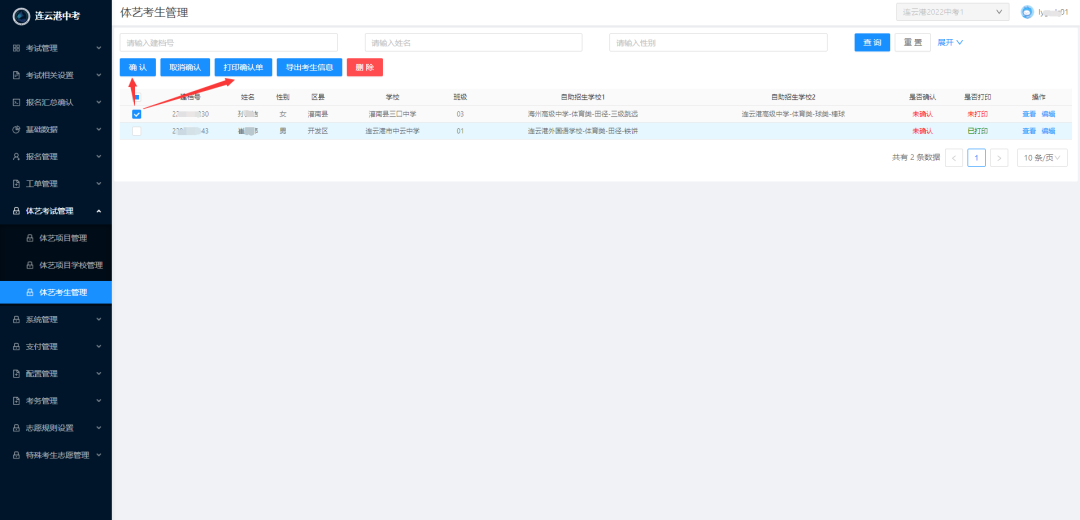Go to previous page arrow in pagination
Screen dimensions: 1080x520
[x=954, y=158]
